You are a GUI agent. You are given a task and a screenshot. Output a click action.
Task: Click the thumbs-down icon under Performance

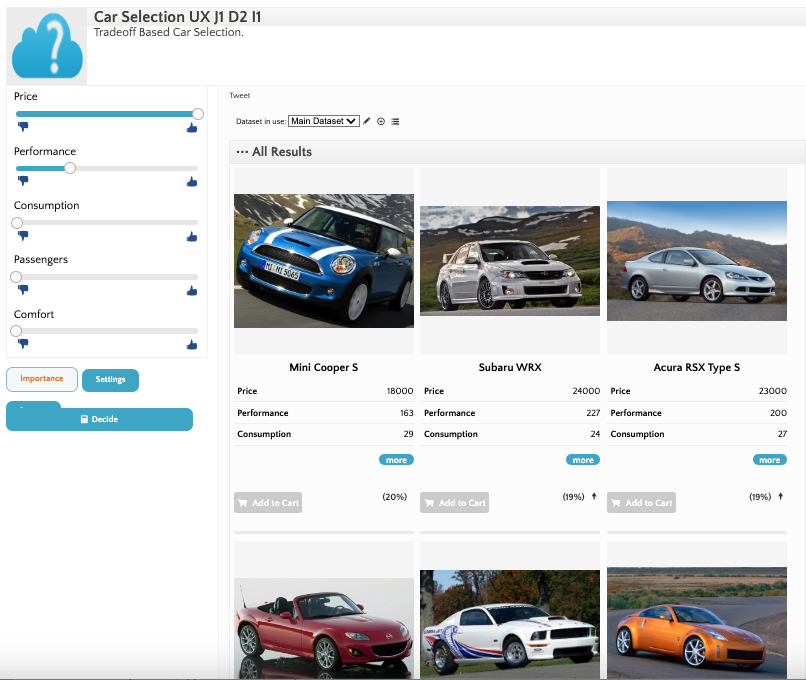point(21,182)
